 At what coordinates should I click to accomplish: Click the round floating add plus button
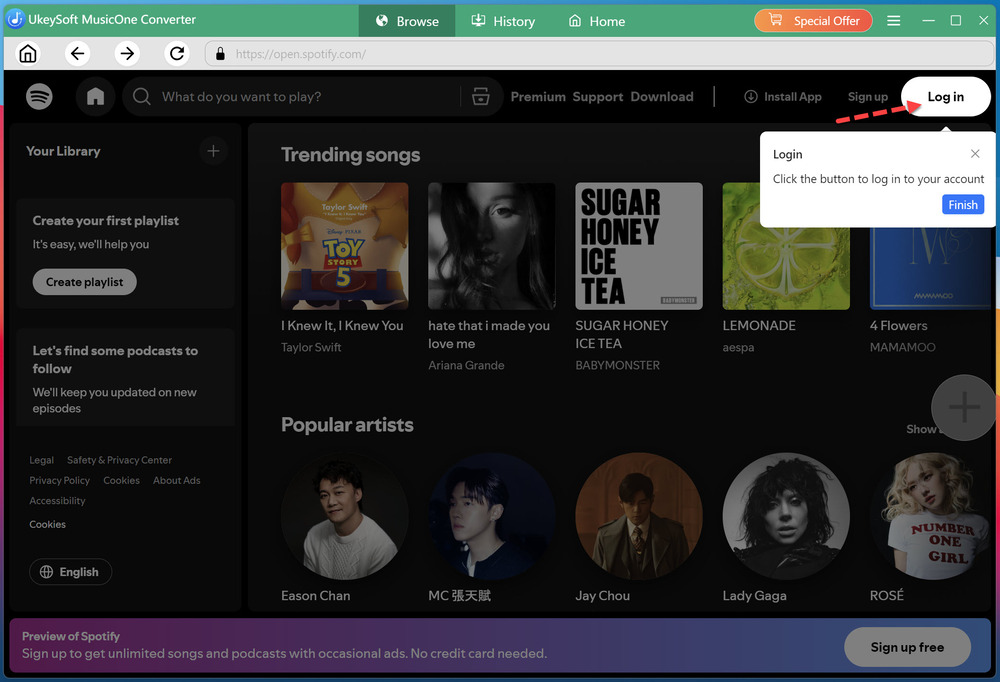click(964, 408)
